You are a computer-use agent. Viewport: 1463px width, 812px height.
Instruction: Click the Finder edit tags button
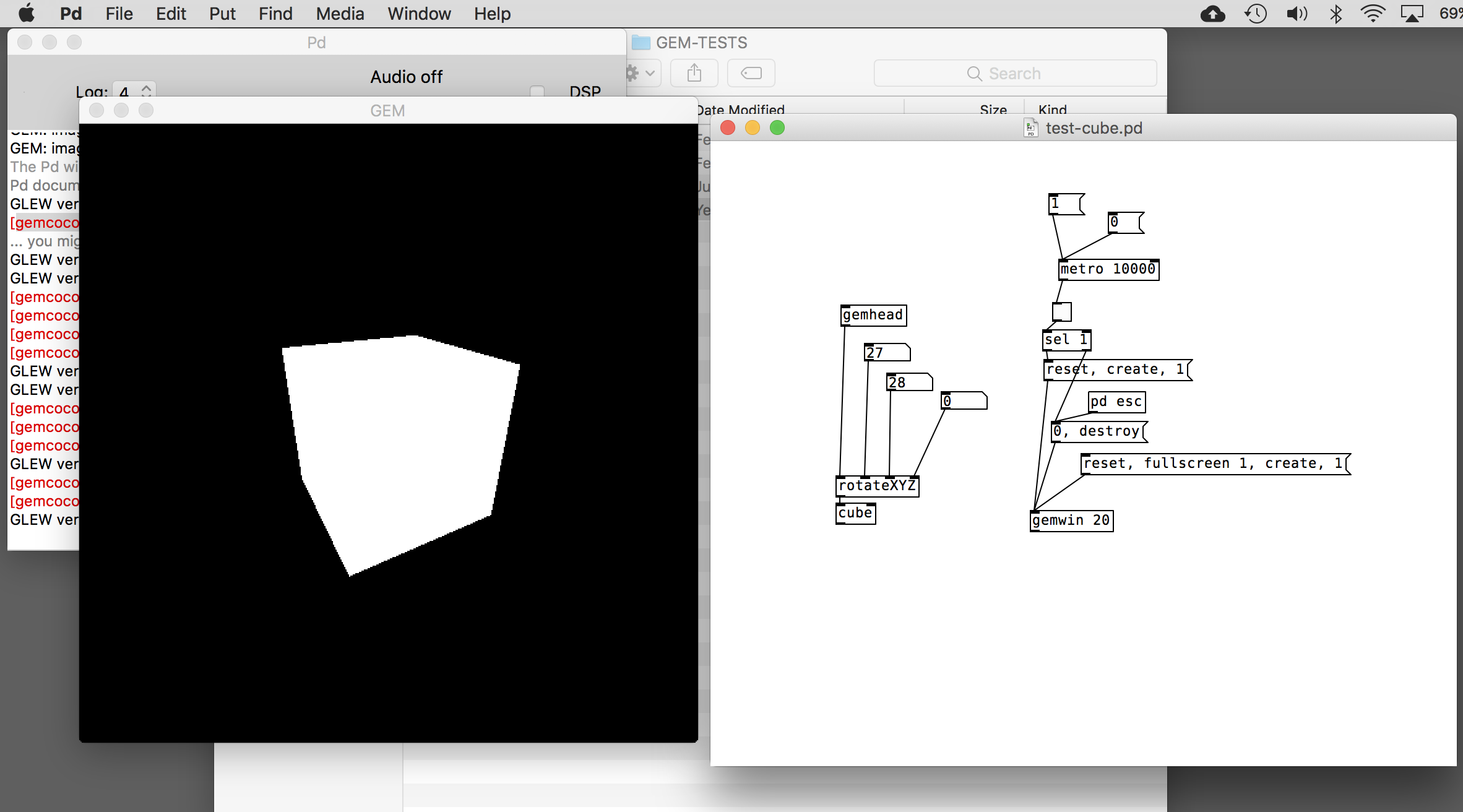point(751,73)
